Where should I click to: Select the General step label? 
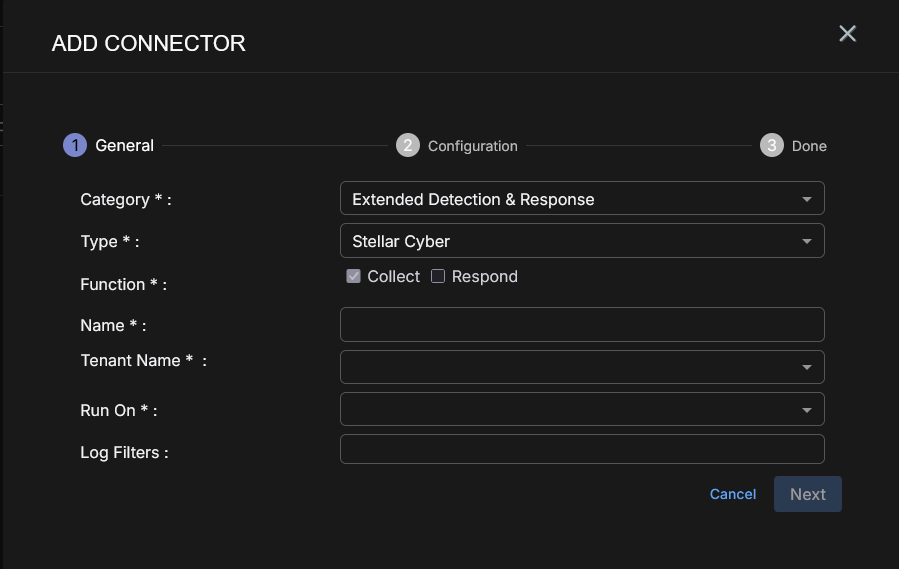pos(125,146)
